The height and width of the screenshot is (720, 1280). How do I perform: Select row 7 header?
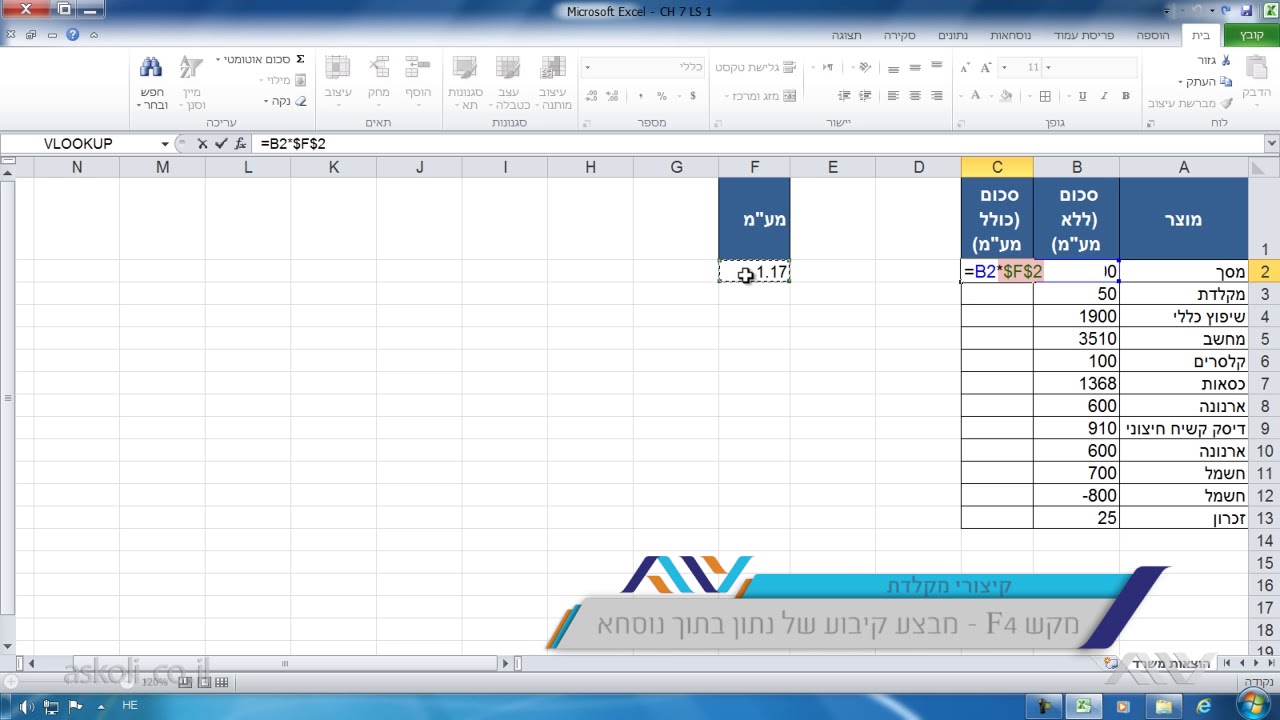1264,384
